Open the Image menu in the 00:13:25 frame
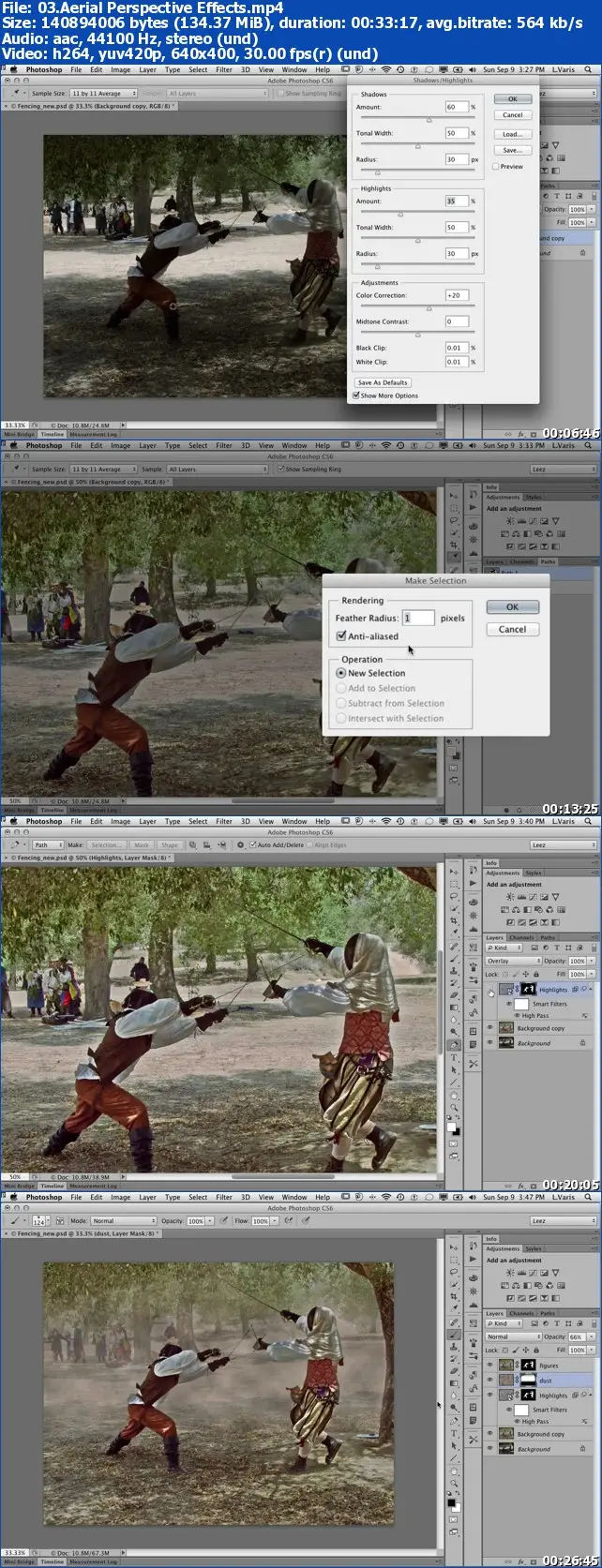 click(x=121, y=445)
